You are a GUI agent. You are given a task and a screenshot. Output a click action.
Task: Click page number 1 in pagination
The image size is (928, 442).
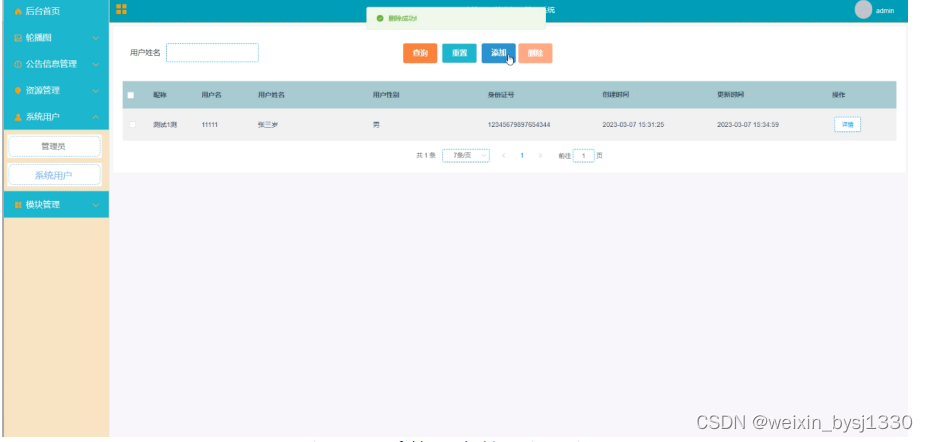point(522,156)
